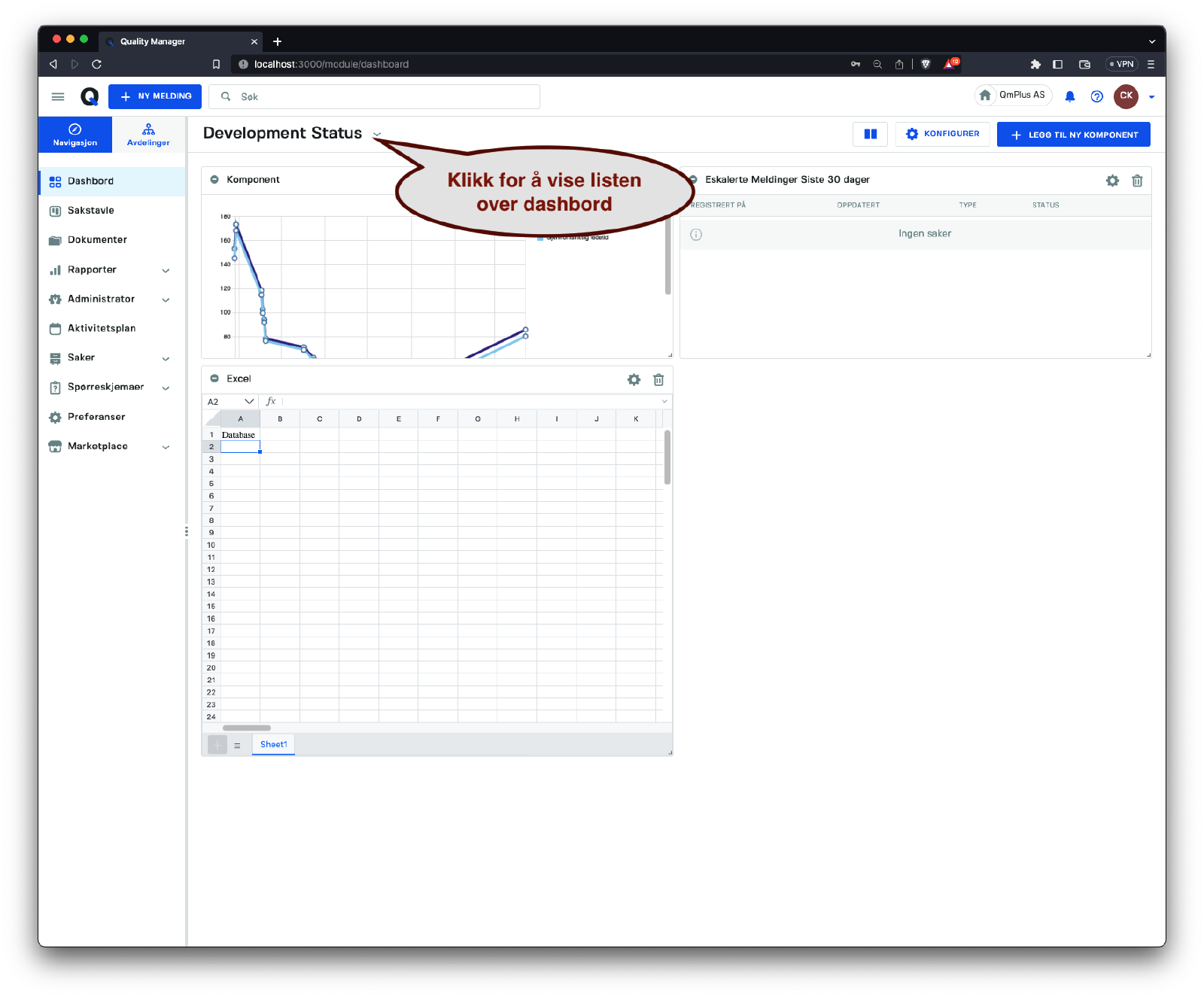Screen dimensions: 1204x997
Task: Open the Development Status dashboard dropdown
Action: point(377,135)
